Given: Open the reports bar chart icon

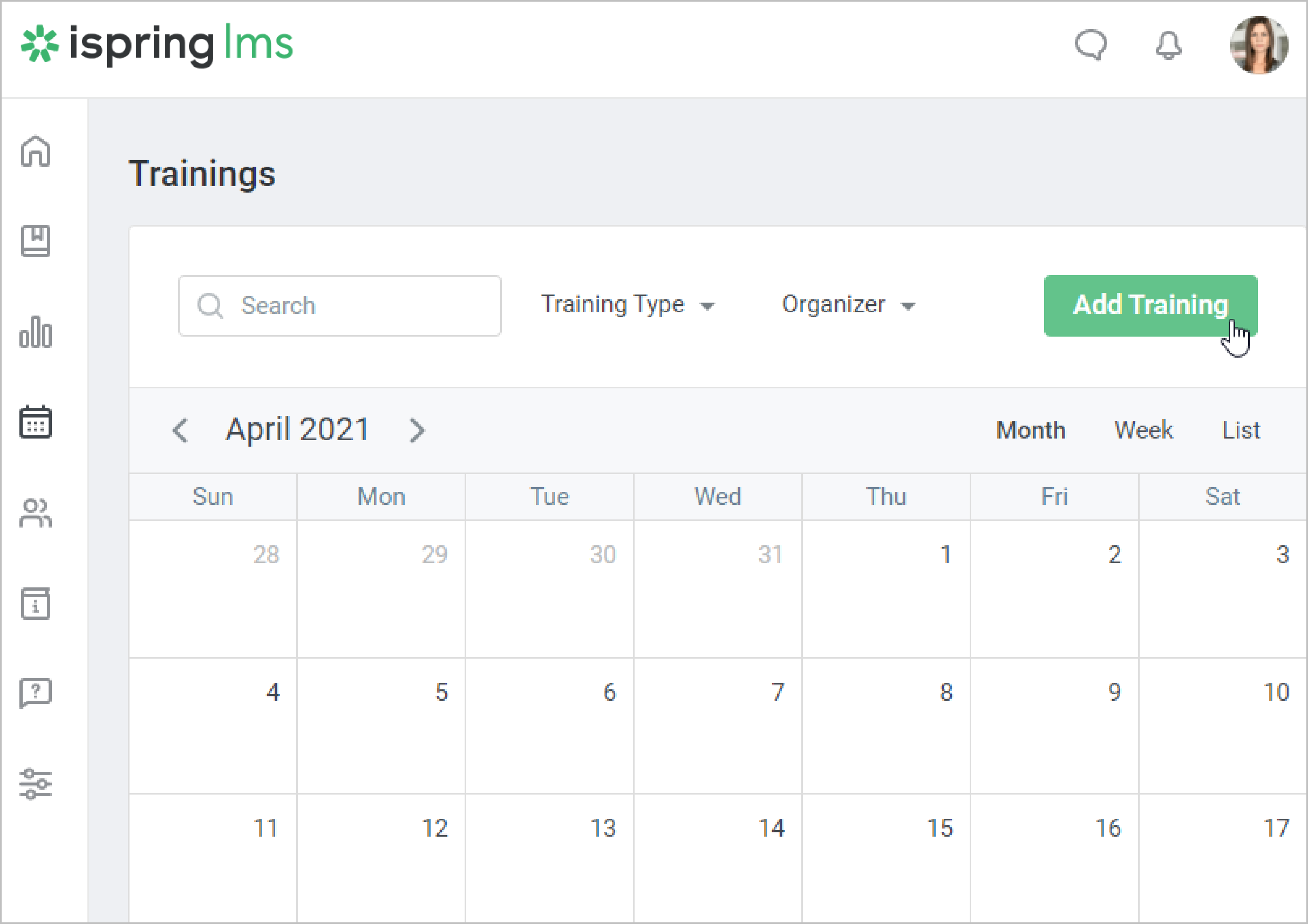Looking at the screenshot, I should coord(36,332).
